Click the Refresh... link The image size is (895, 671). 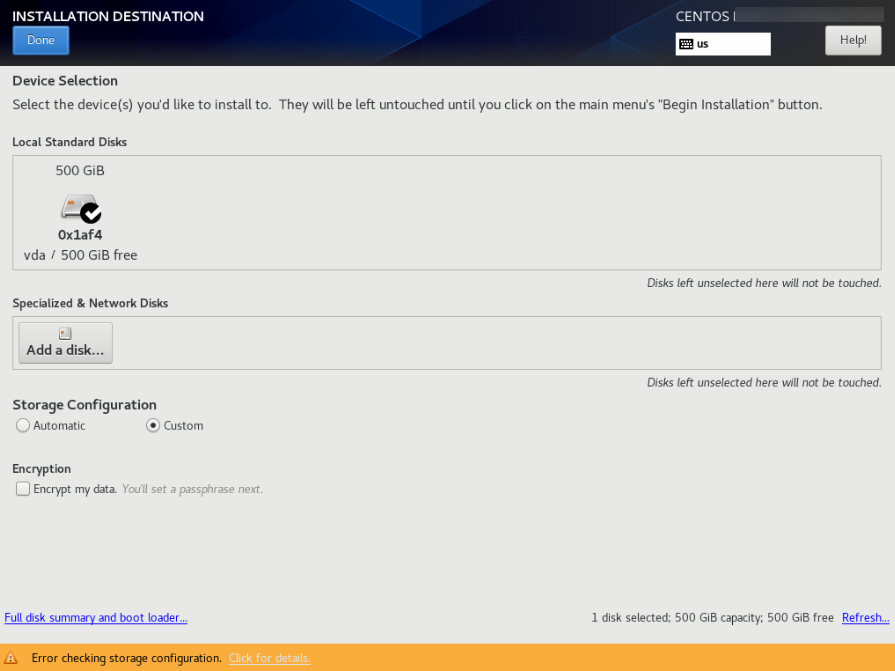pyautogui.click(x=865, y=617)
